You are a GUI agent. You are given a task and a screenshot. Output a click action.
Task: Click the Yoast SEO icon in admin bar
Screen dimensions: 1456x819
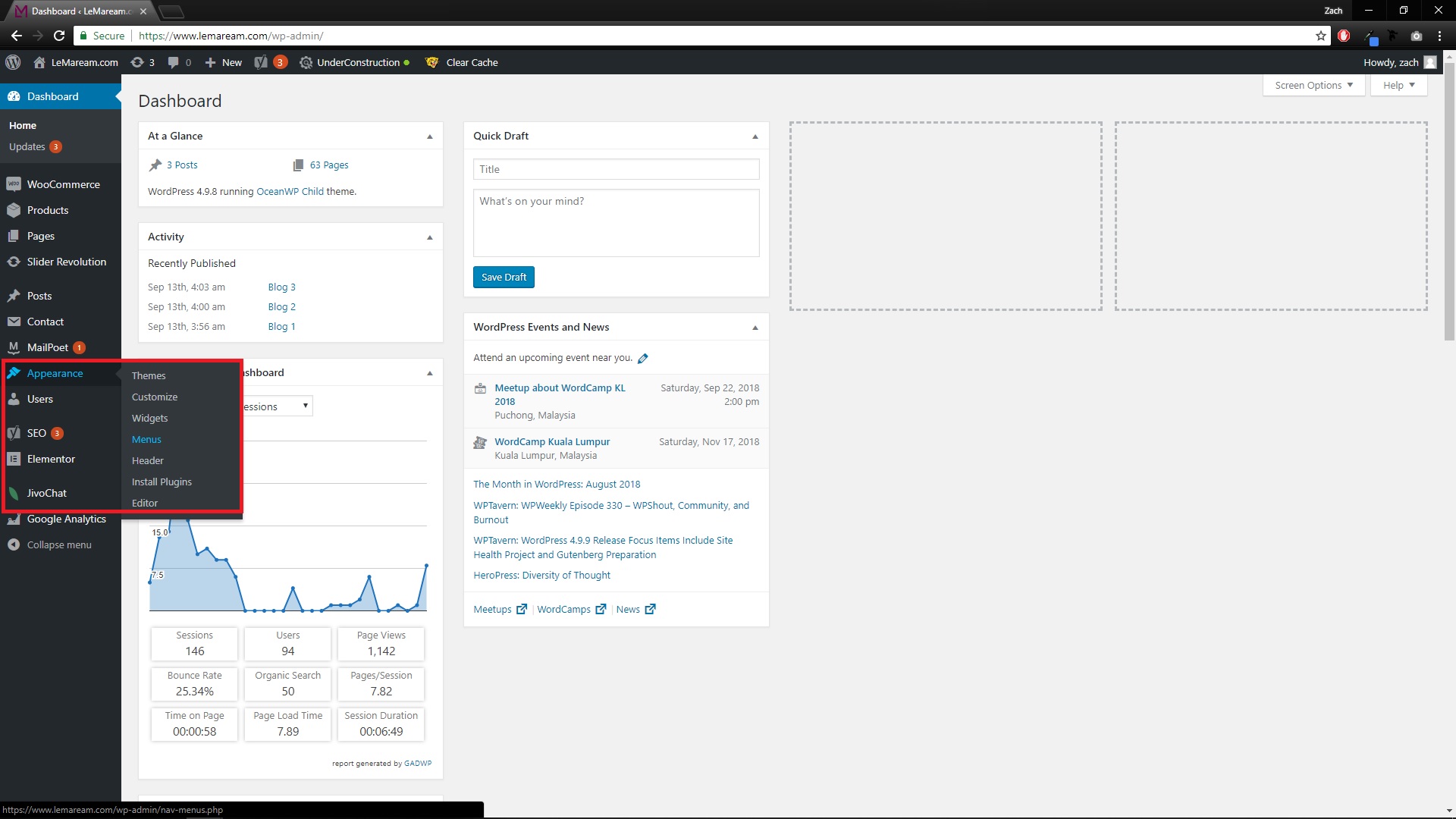(261, 62)
